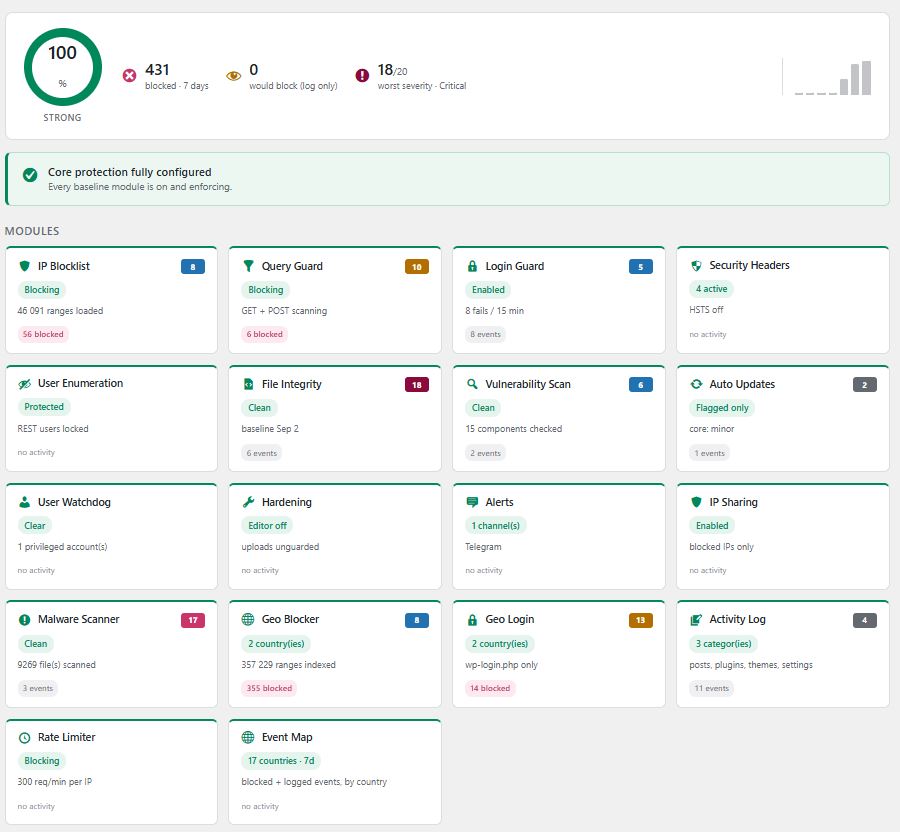Click the Vulnerability Scan magnifier icon

click(472, 384)
